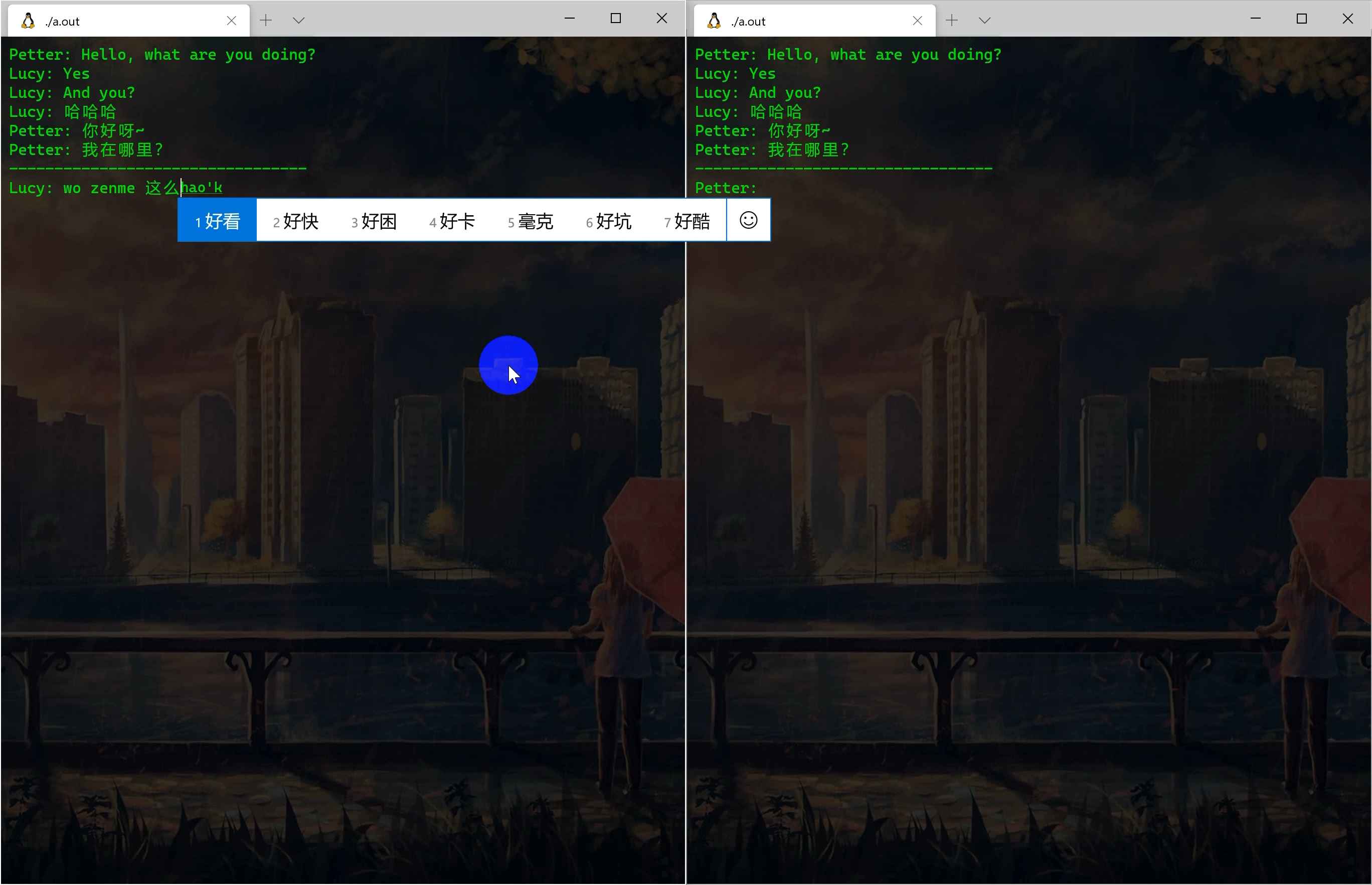
Task: Open the emoji panel in IME bar
Action: click(x=748, y=220)
